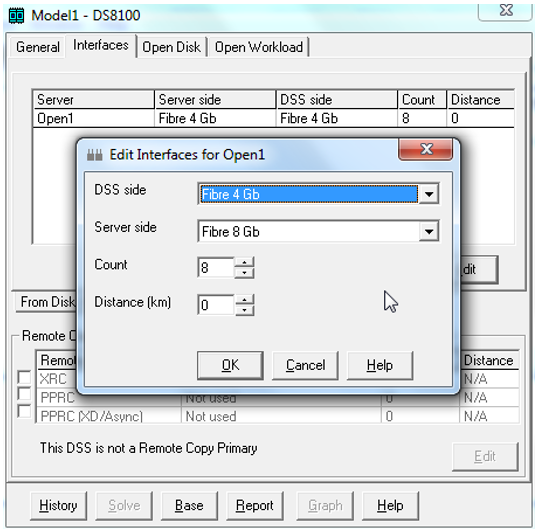Click into the Distance (km) input field
Image resolution: width=536 pixels, height=529 pixels.
click(216, 305)
